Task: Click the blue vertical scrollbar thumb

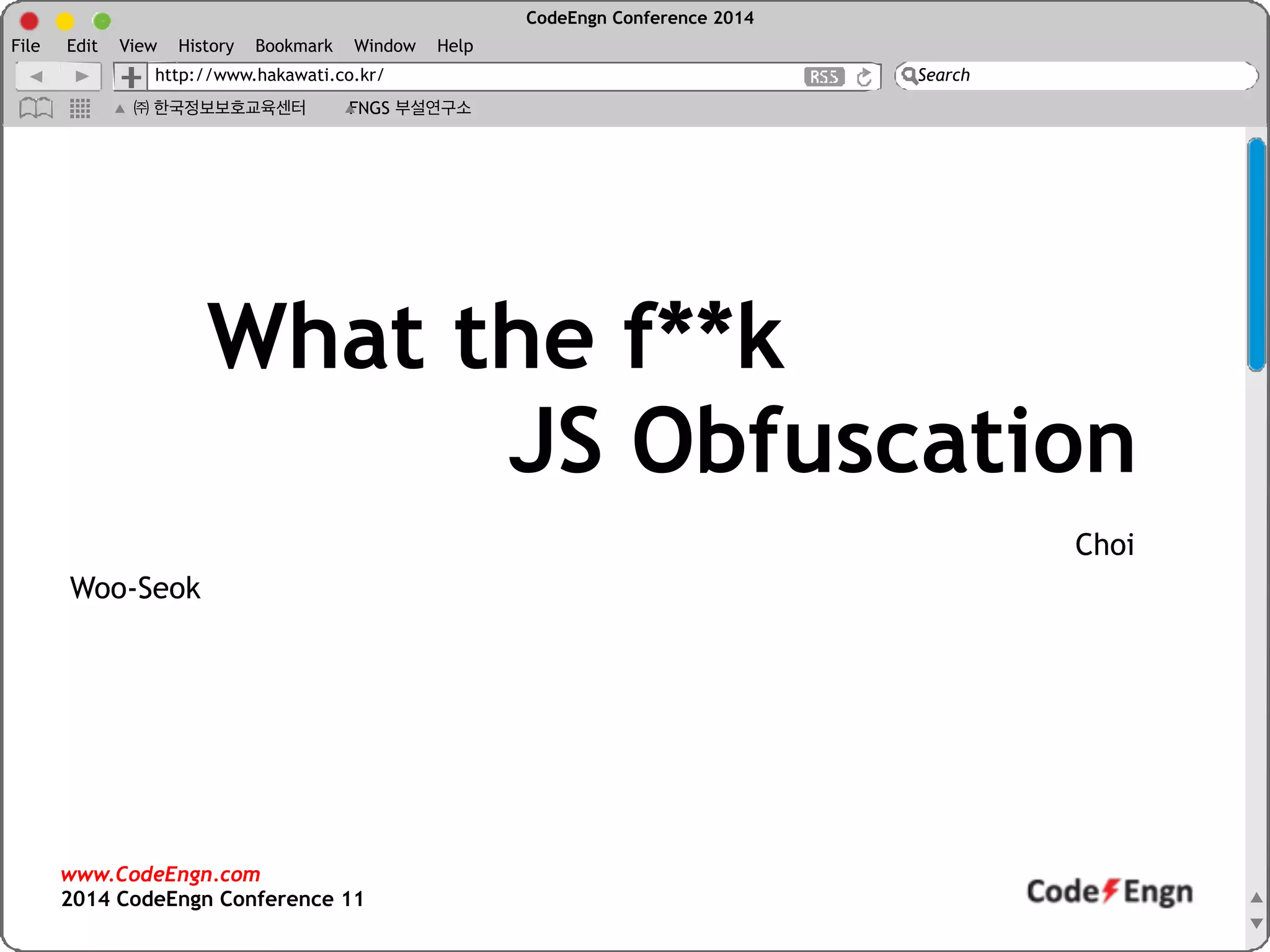Action: tap(1256, 254)
